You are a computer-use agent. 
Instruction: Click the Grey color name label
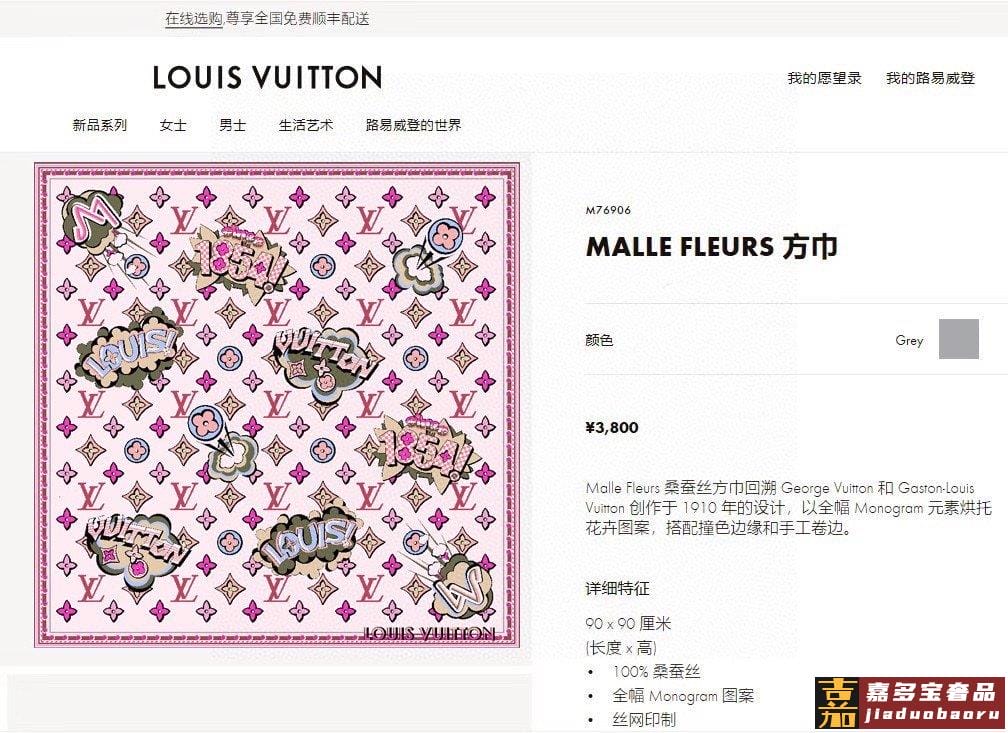[x=909, y=340]
